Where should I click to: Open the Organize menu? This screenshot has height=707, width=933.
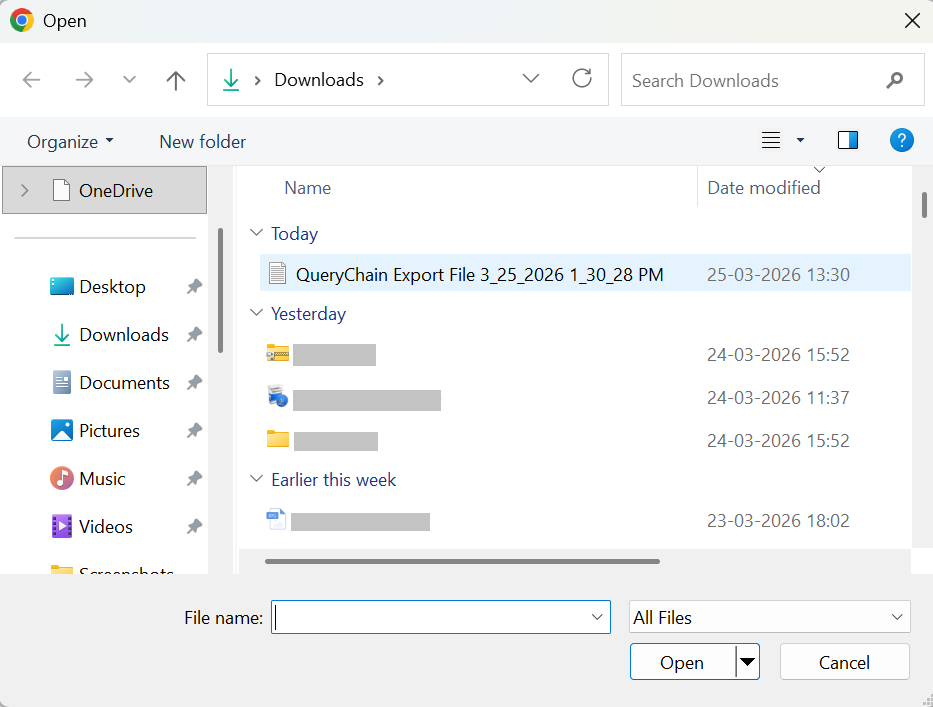pyautogui.click(x=70, y=142)
